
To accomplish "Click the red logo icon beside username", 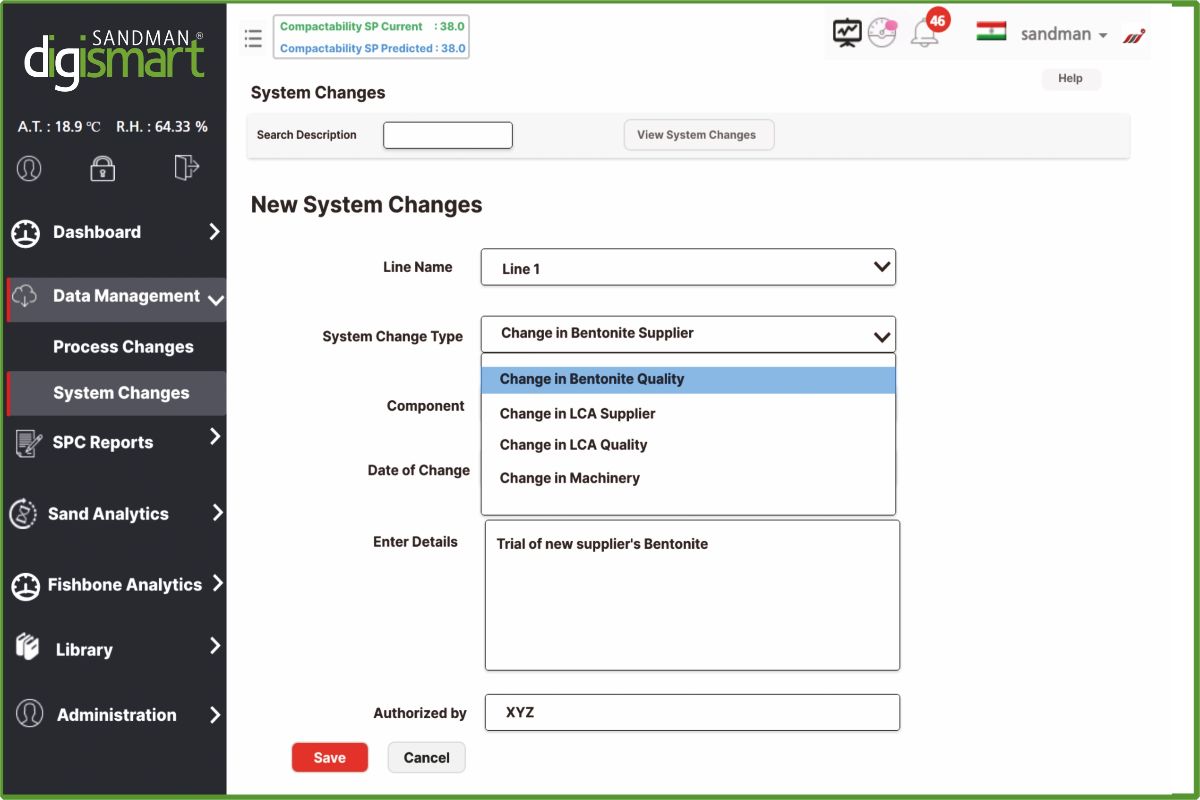I will click(1134, 36).
